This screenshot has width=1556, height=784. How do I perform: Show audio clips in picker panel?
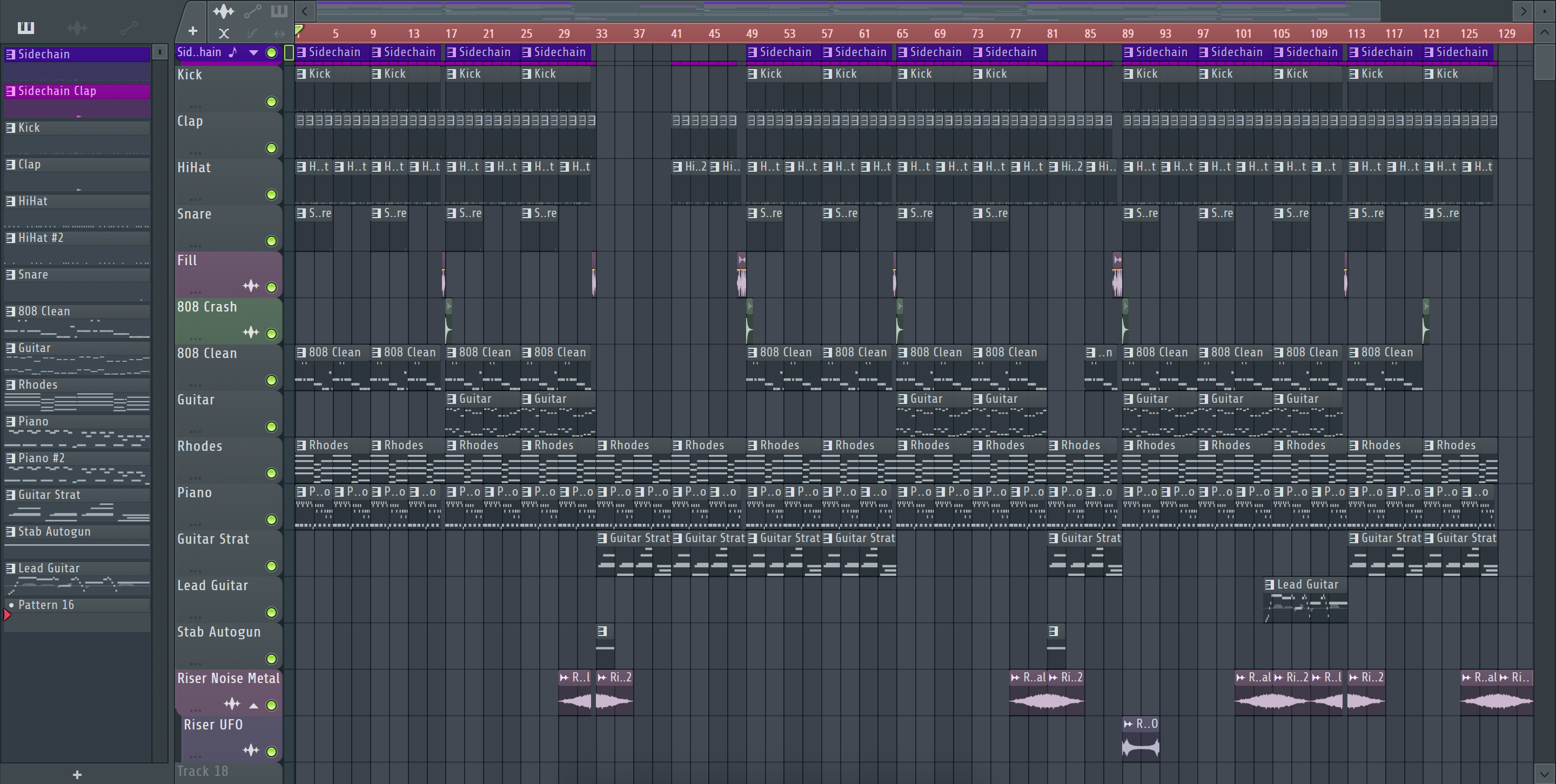[77, 28]
